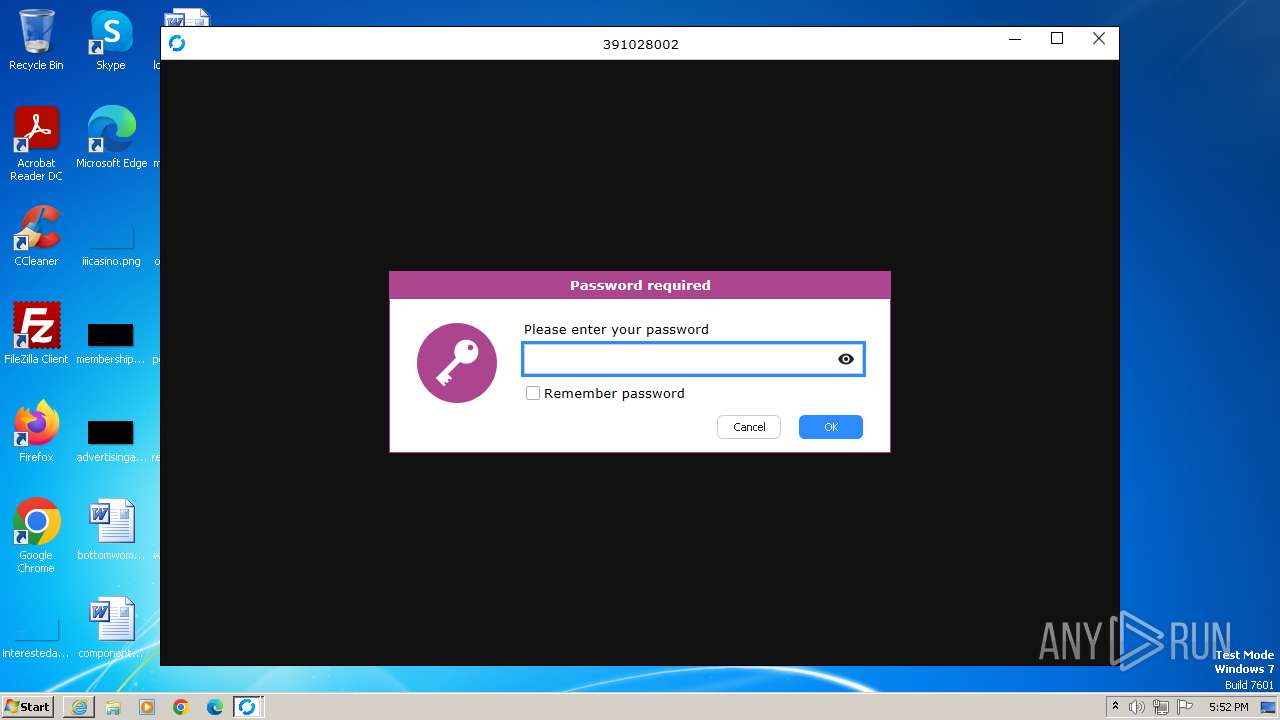Click the 391028002 window title
This screenshot has width=1280, height=720.
click(x=641, y=44)
